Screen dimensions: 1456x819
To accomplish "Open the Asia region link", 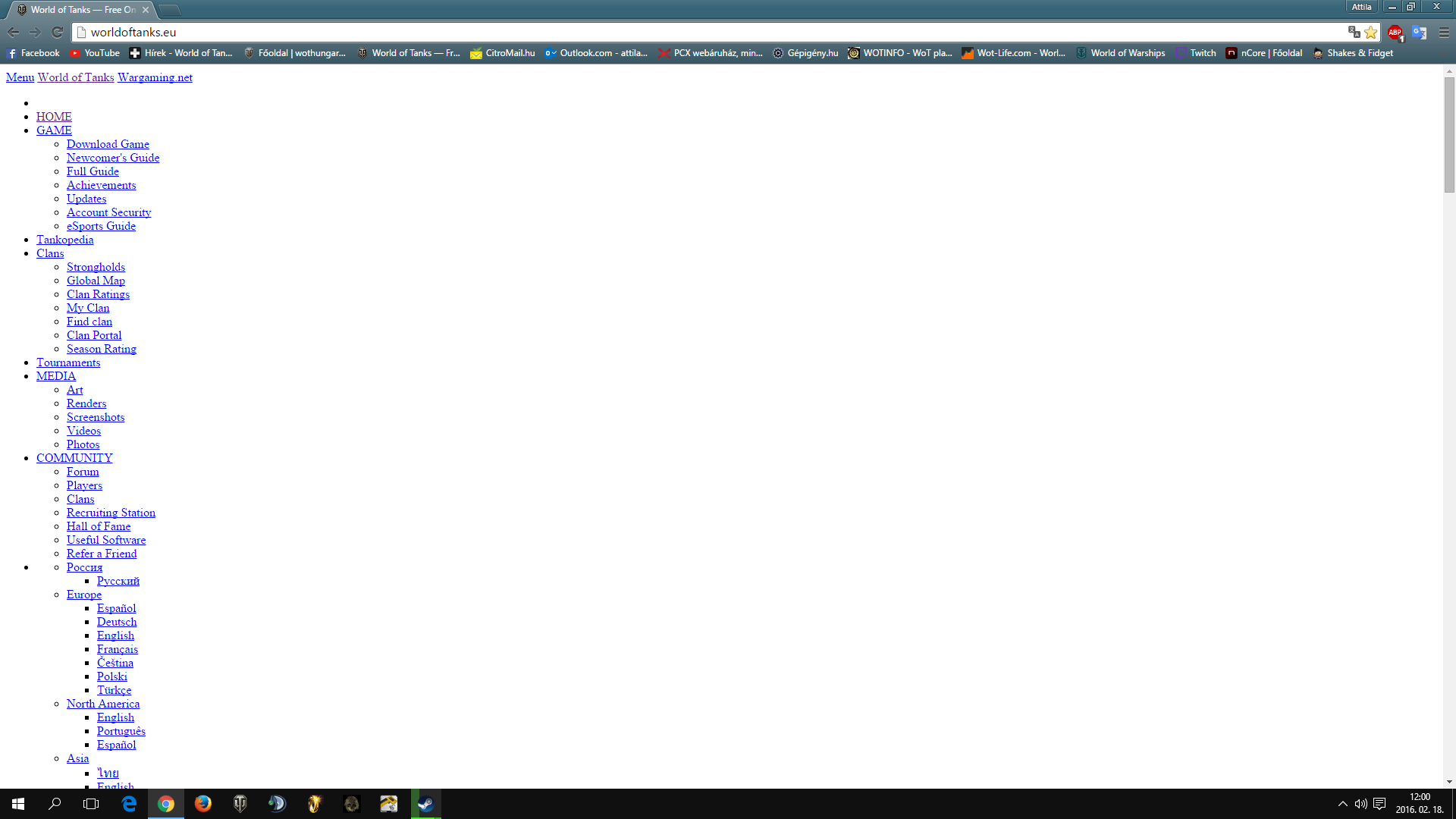I will click(x=77, y=758).
